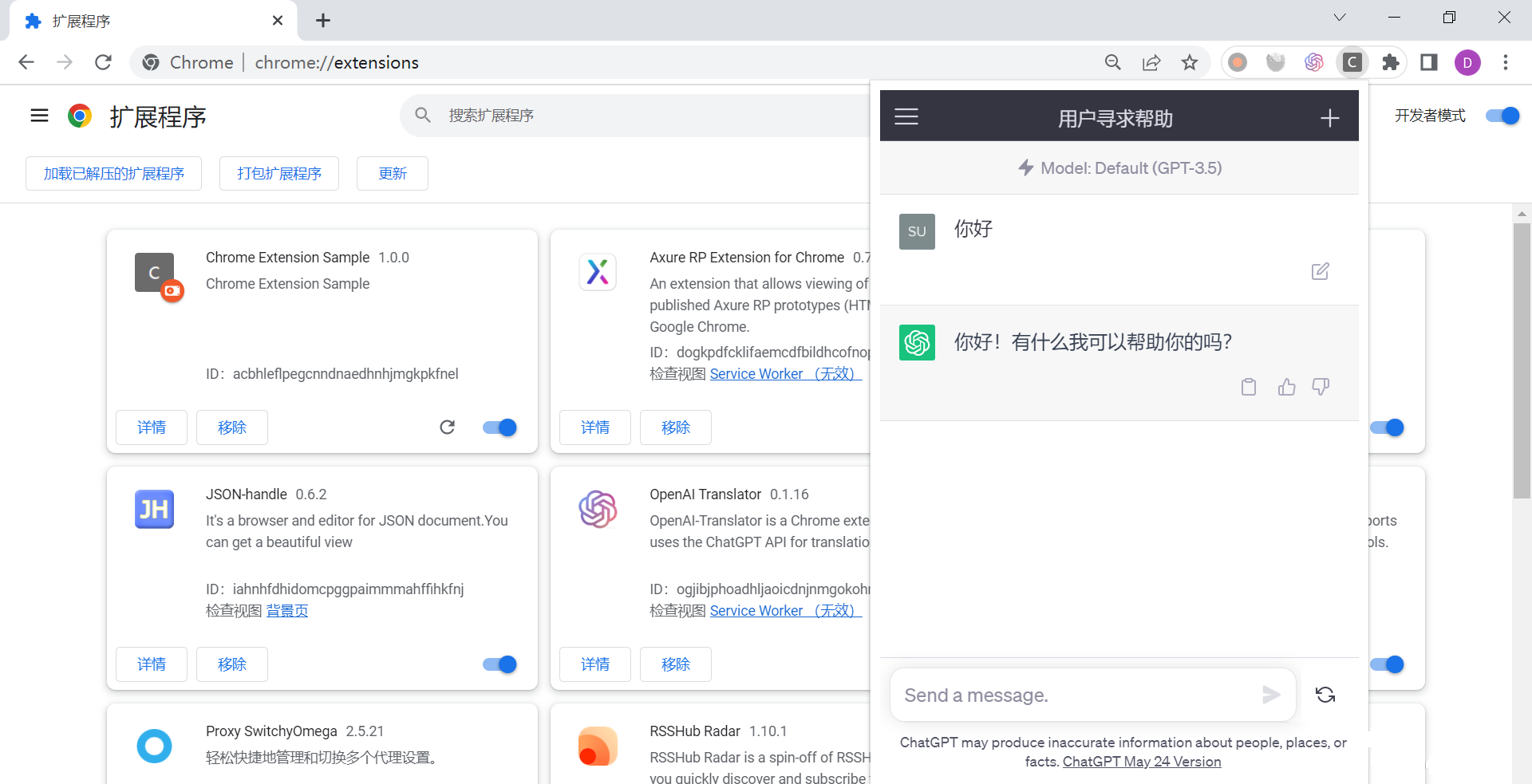Click the Chrome Extension Sample toolbar icon
The height and width of the screenshot is (784, 1532).
[1352, 62]
